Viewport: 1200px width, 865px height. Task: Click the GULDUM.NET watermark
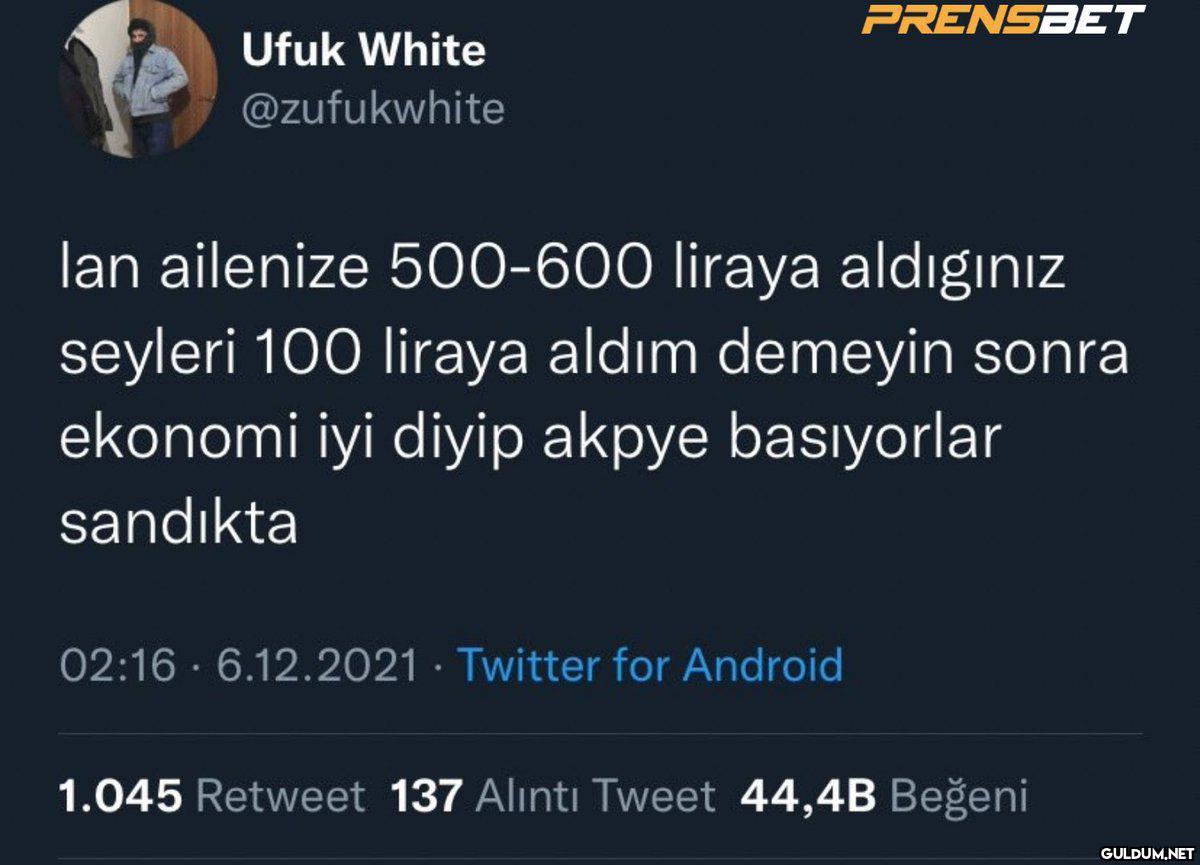point(1147,853)
